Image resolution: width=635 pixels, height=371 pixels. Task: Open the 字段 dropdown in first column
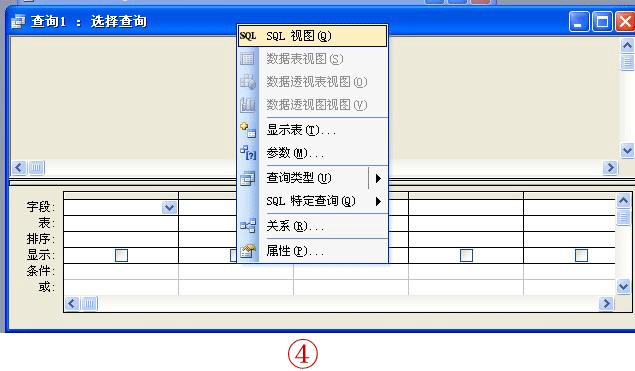pos(169,208)
